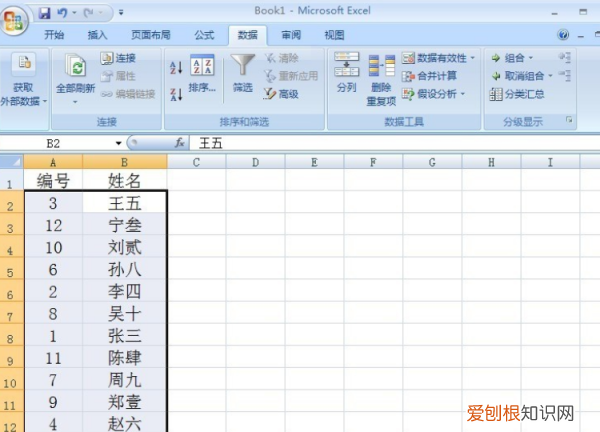Select column D header

255,162
